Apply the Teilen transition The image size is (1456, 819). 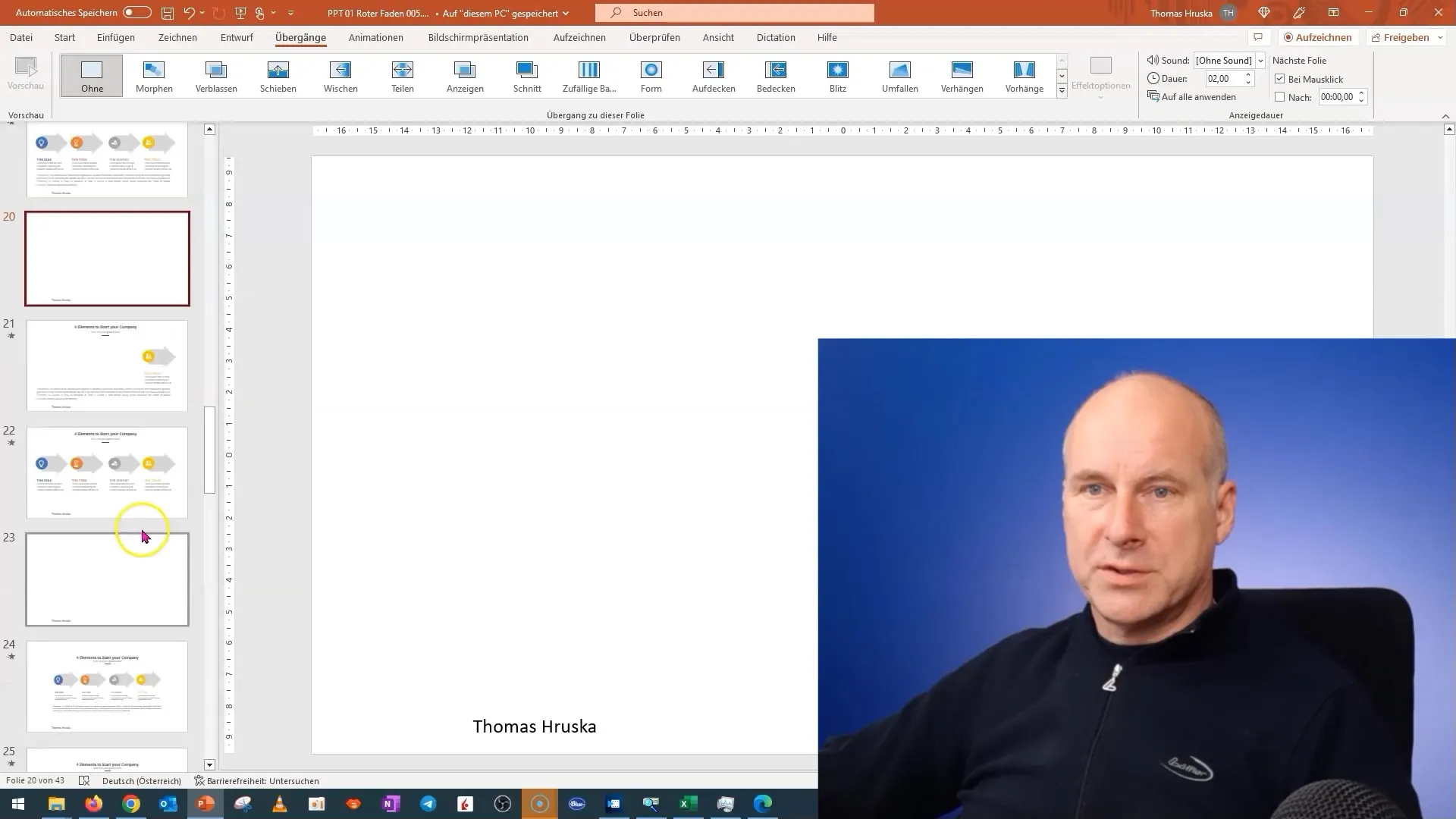(403, 76)
